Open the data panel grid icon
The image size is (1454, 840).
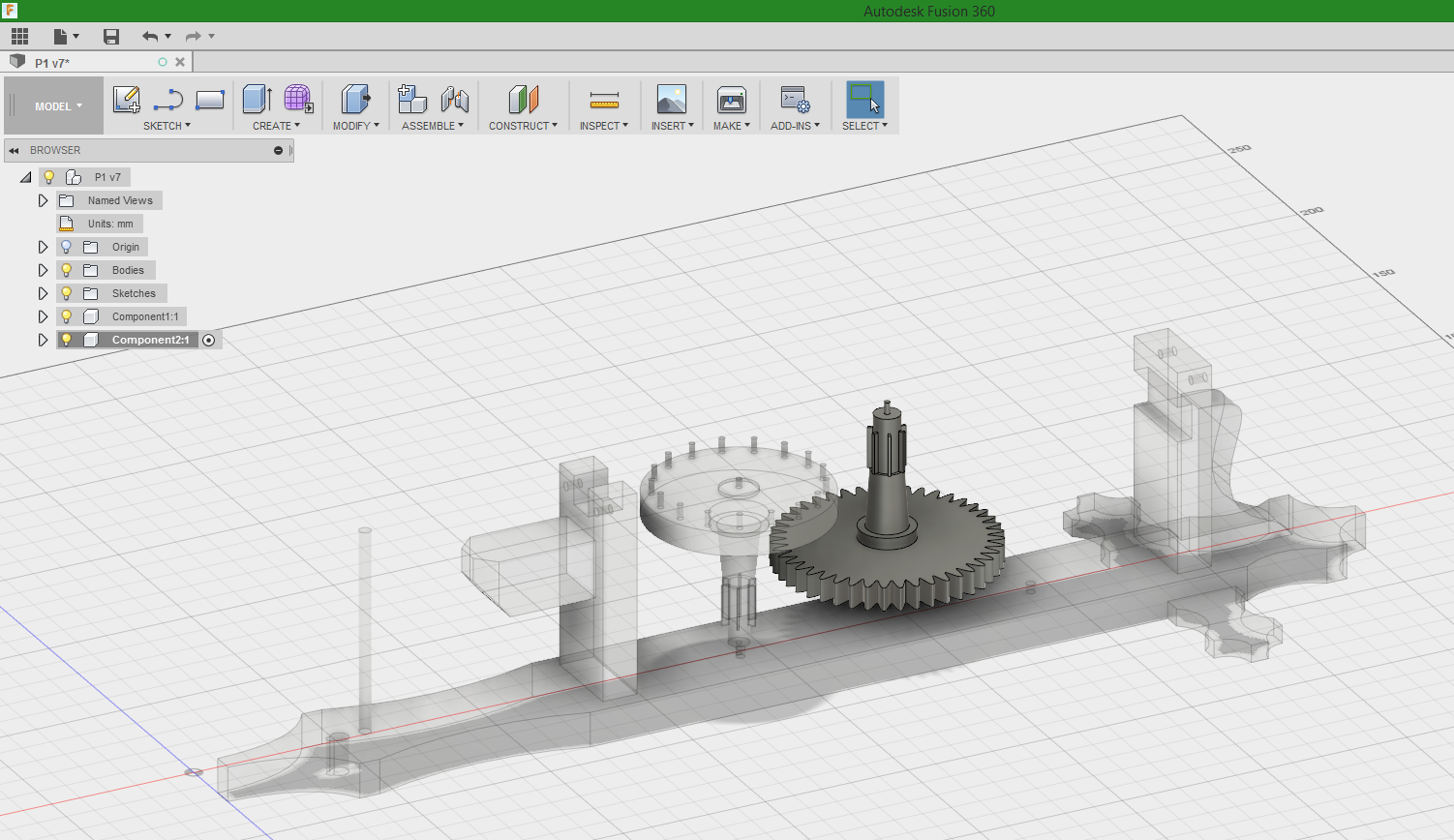(x=20, y=37)
